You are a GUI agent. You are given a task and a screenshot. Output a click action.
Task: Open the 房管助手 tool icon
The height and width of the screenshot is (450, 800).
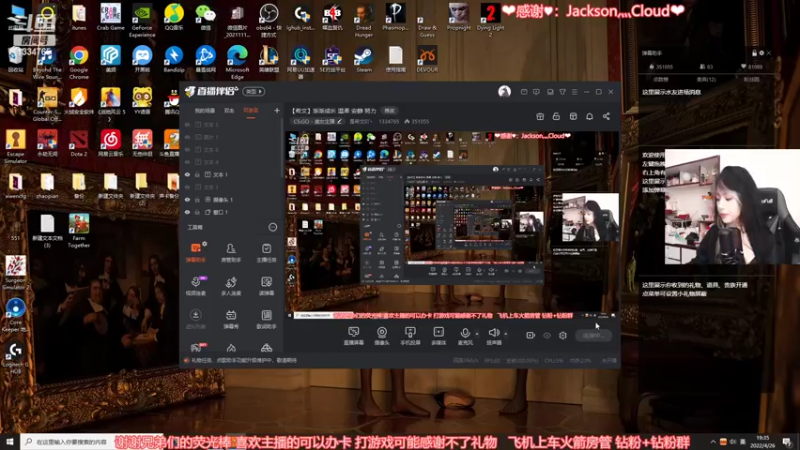pos(231,252)
